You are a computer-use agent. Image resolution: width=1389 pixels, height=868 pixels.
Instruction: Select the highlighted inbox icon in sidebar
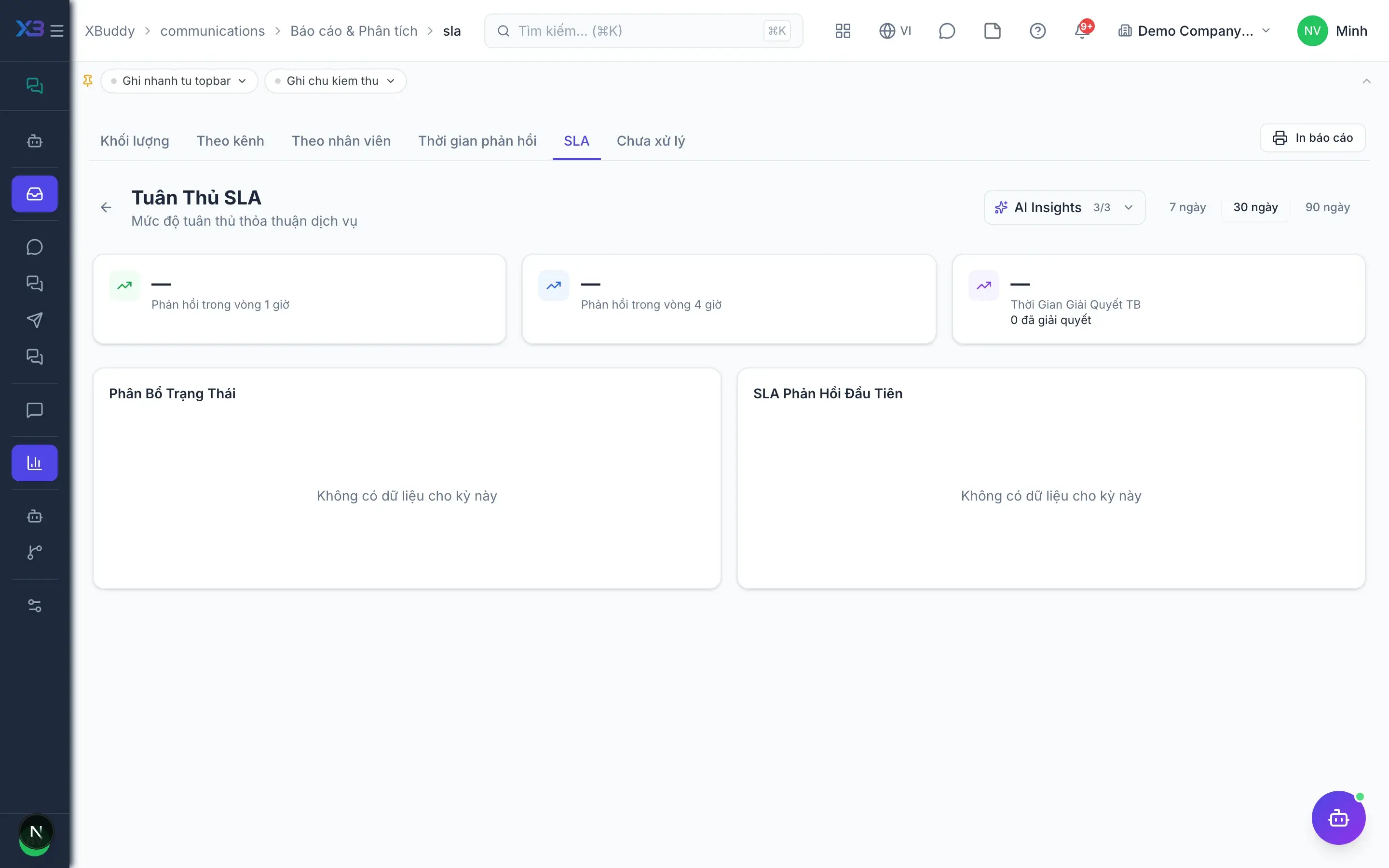pos(34,194)
